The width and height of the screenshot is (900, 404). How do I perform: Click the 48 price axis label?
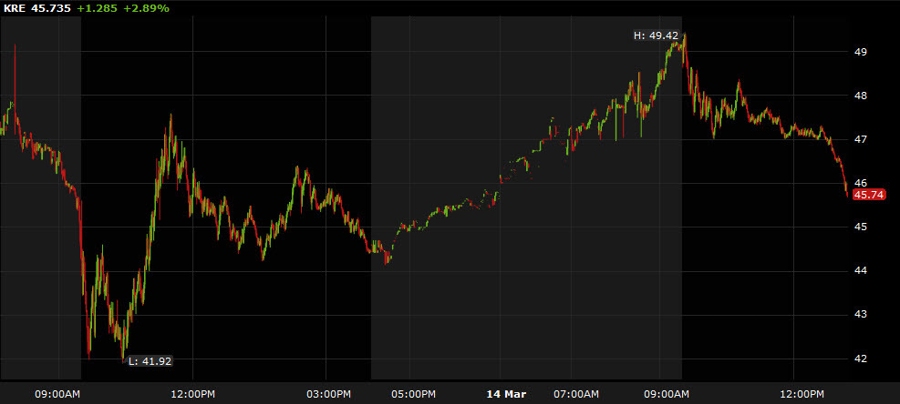tap(860, 95)
